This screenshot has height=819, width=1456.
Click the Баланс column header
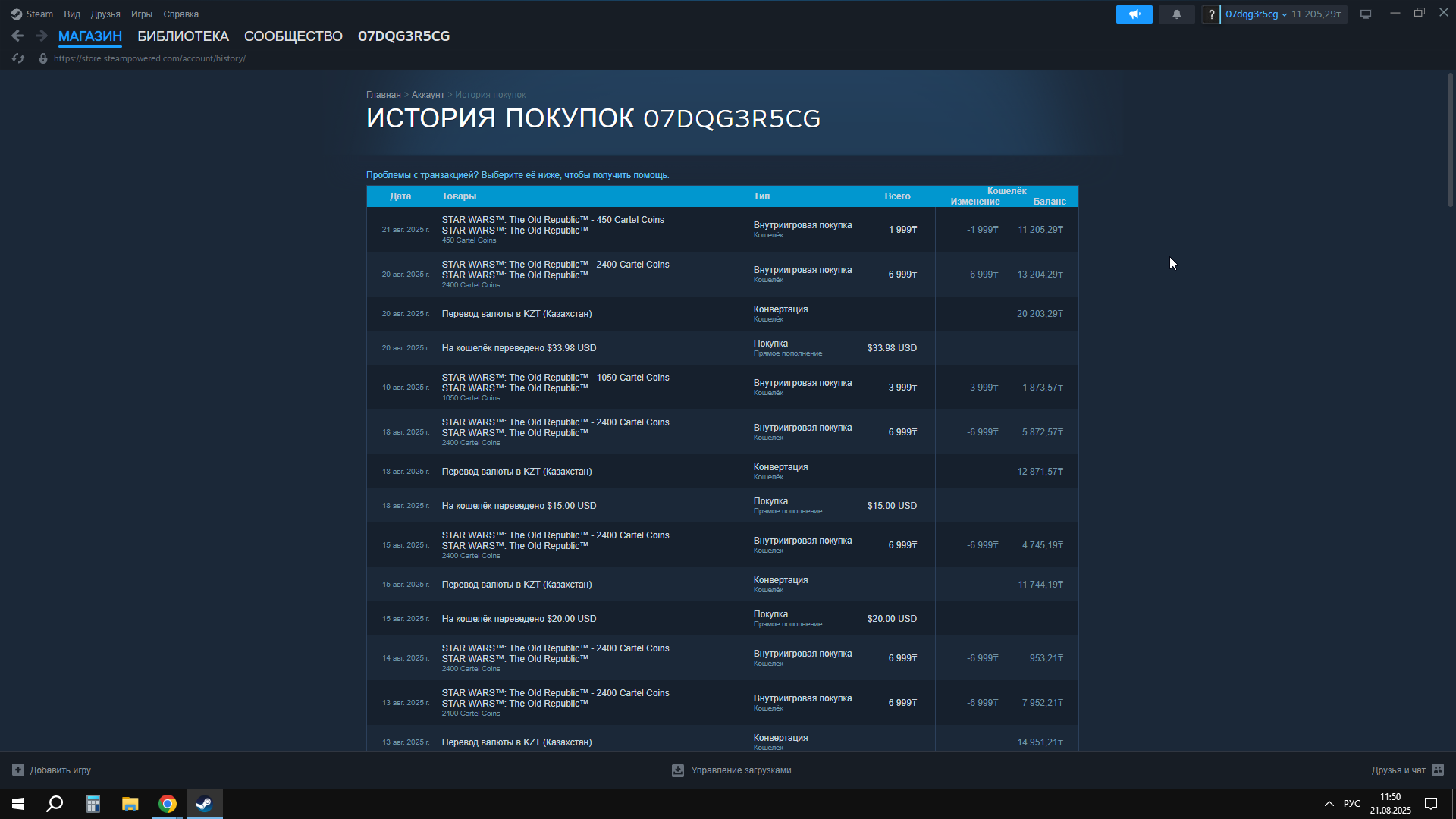[x=1050, y=202]
